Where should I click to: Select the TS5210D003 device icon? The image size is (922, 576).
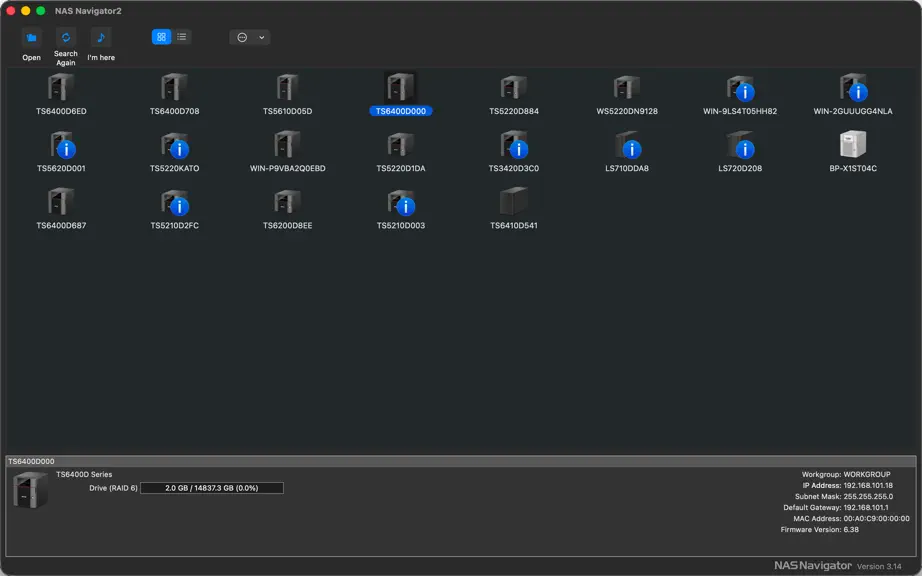pos(400,202)
